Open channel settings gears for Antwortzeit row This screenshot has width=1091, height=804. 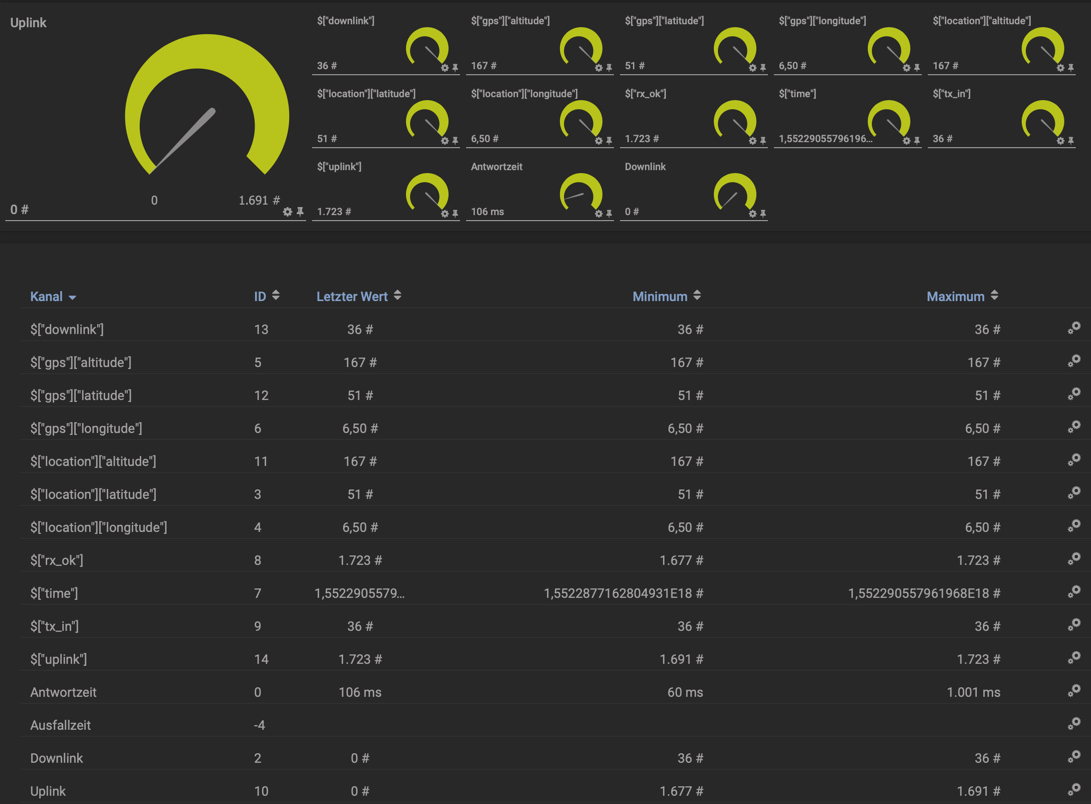click(1075, 692)
